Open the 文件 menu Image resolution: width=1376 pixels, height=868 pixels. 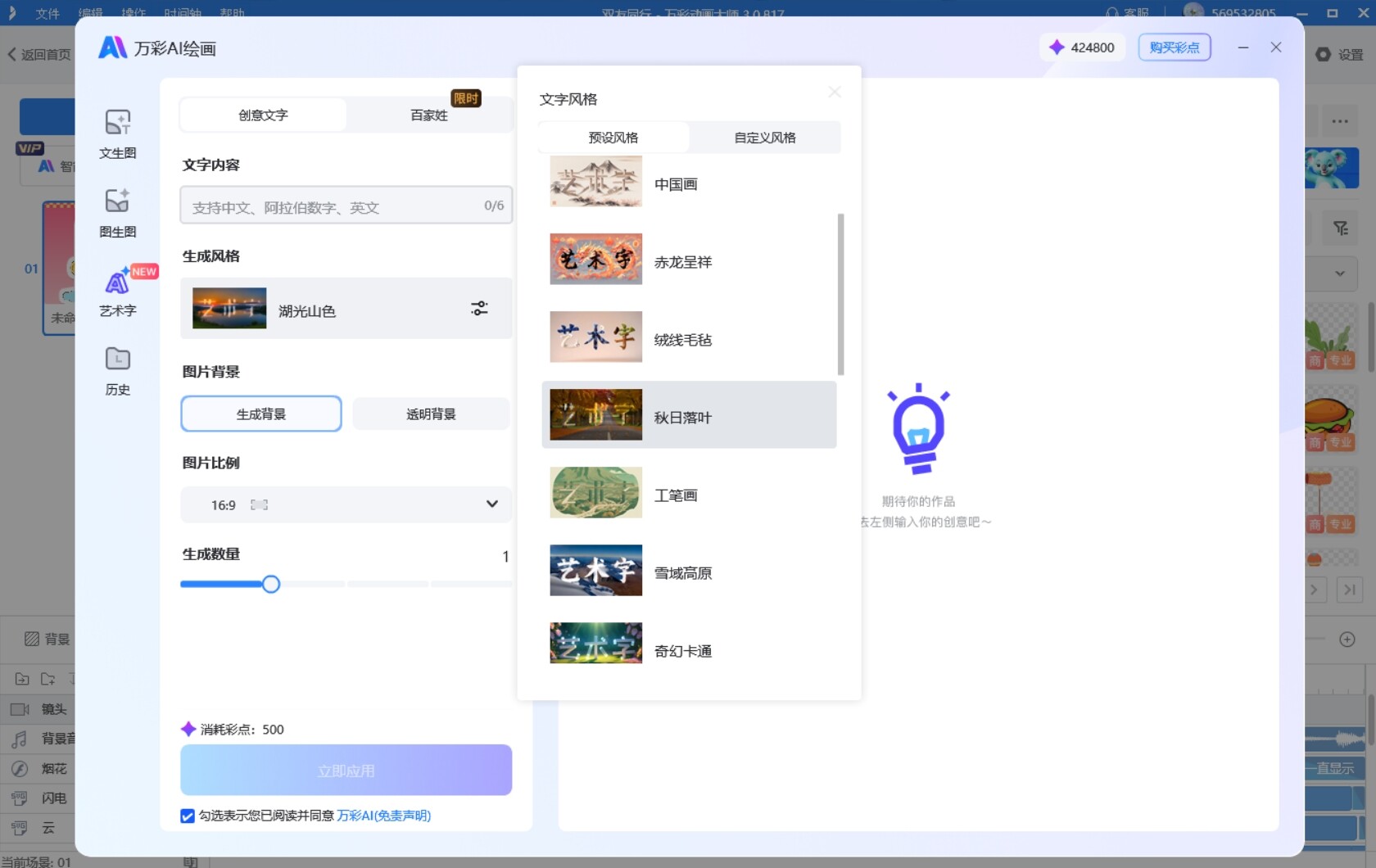[48, 13]
